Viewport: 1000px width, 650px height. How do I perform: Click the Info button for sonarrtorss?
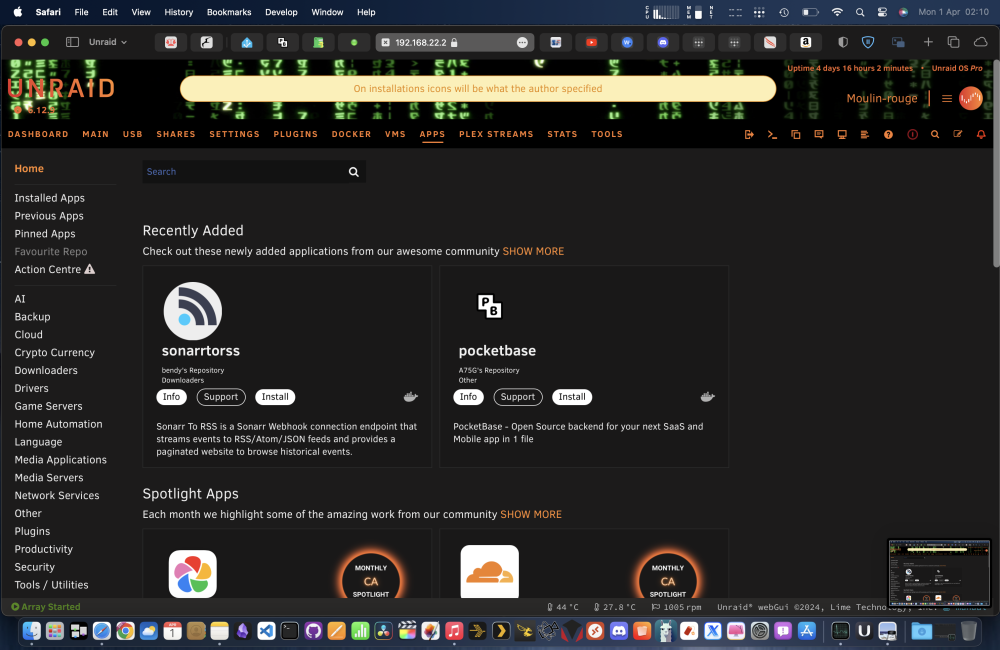[x=172, y=397]
